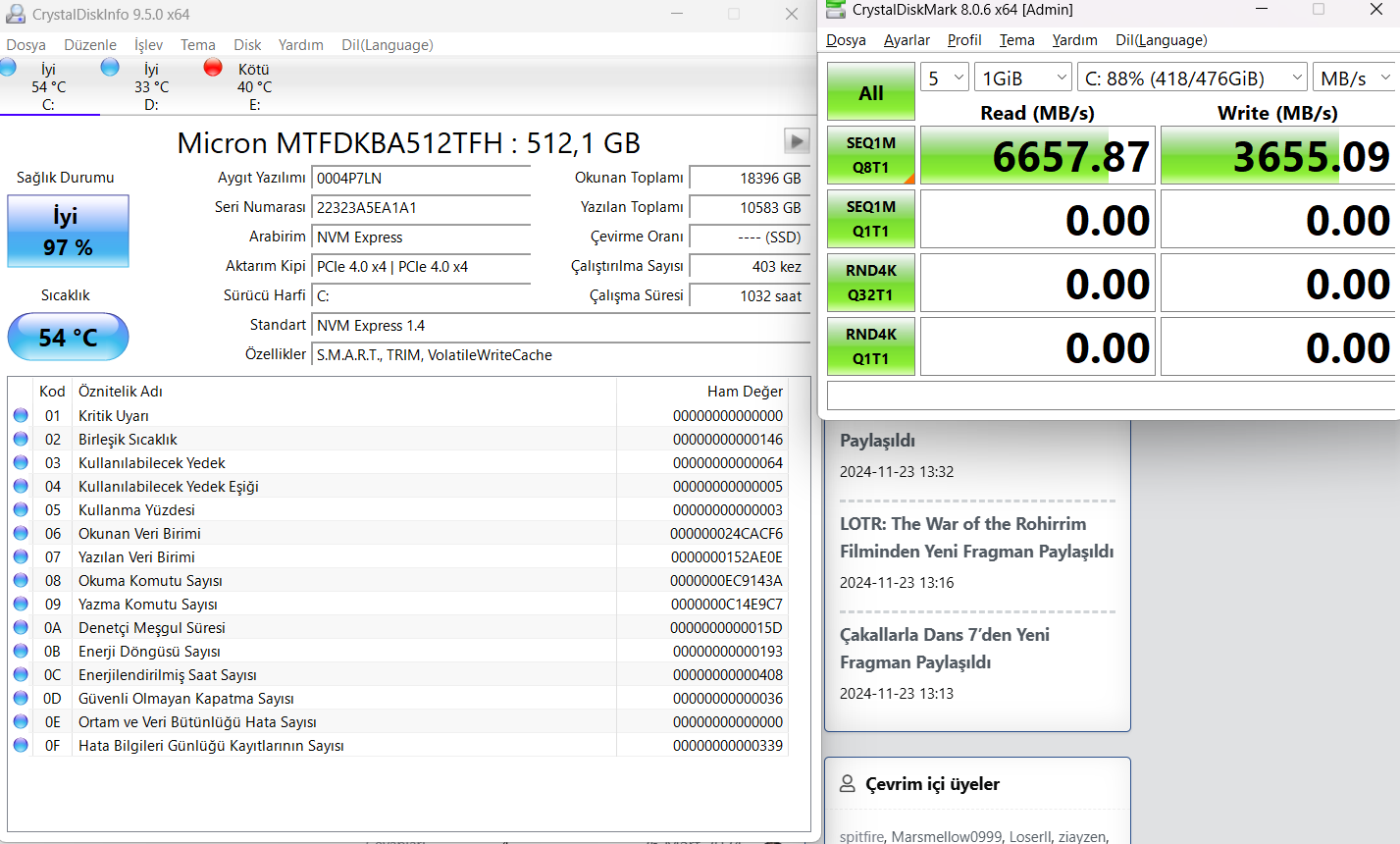Viewport: 1400px width, 844px height.
Task: Click the next disk arrow icon
Action: pyautogui.click(x=797, y=141)
